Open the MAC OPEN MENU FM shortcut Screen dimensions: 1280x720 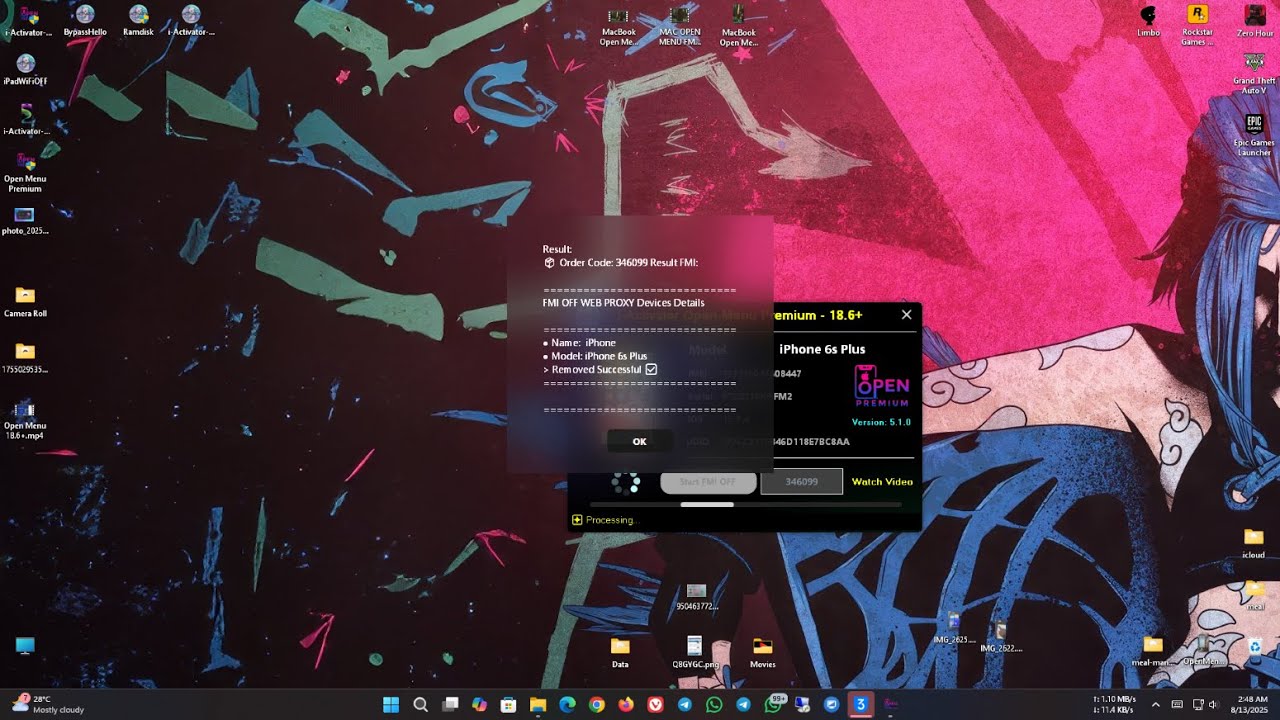click(679, 25)
